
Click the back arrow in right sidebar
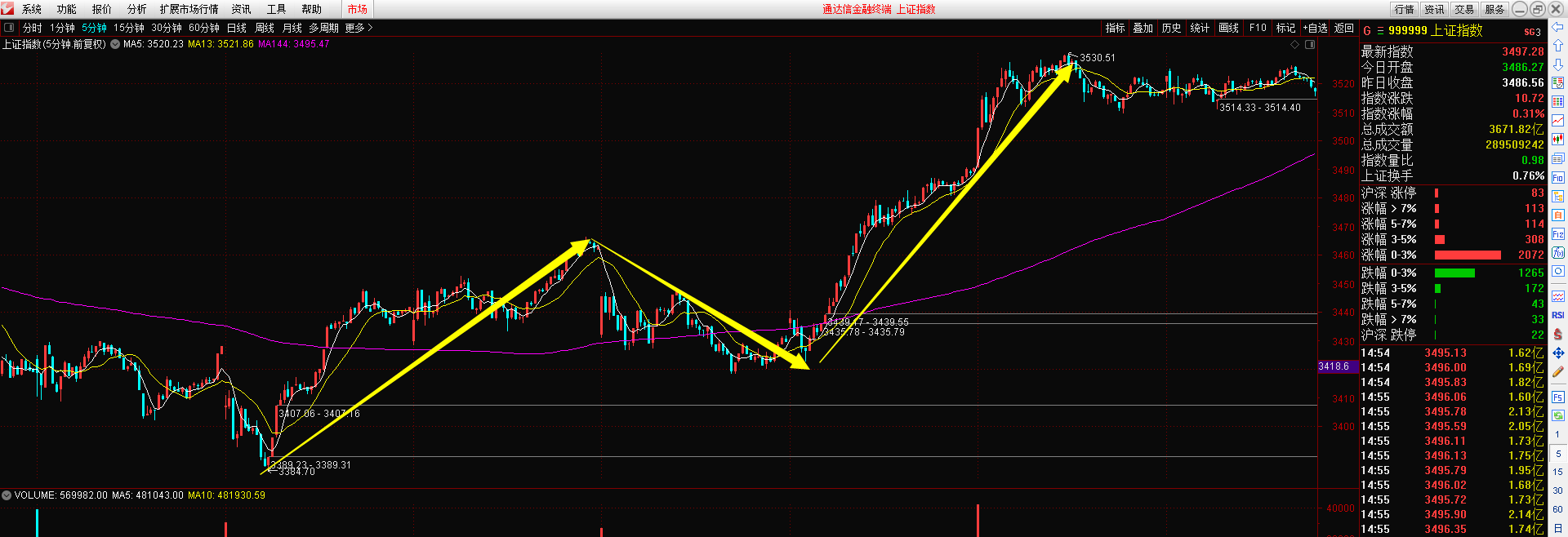(1557, 28)
